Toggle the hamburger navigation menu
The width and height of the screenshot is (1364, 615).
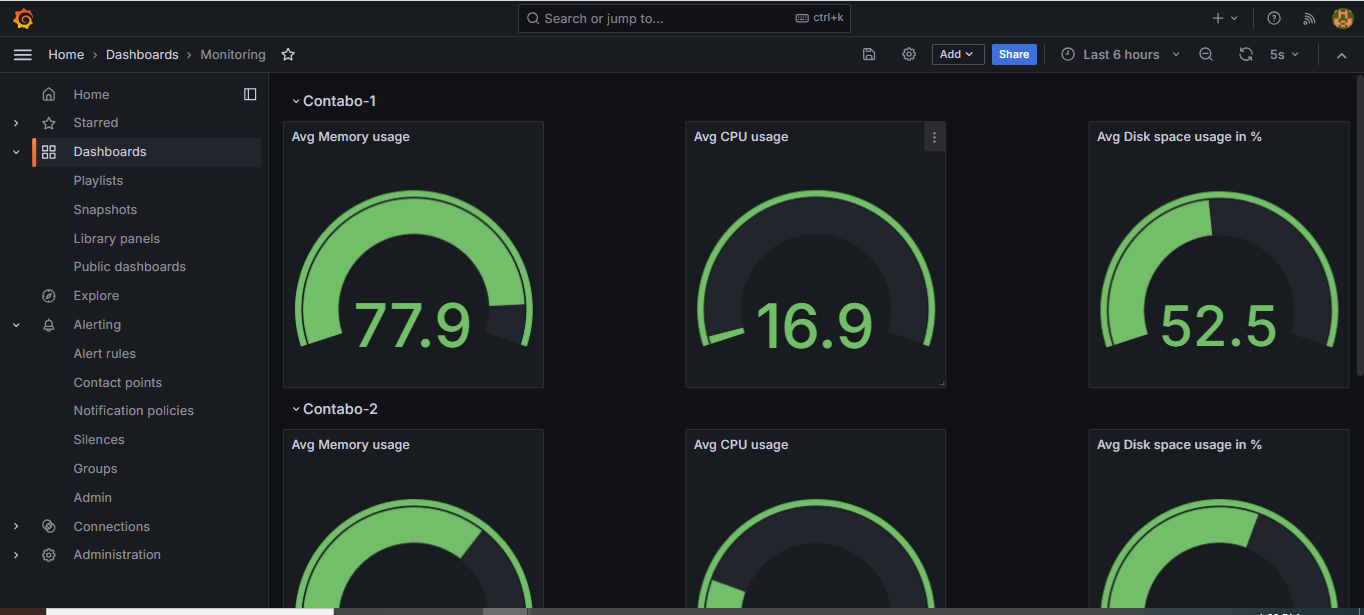click(23, 55)
